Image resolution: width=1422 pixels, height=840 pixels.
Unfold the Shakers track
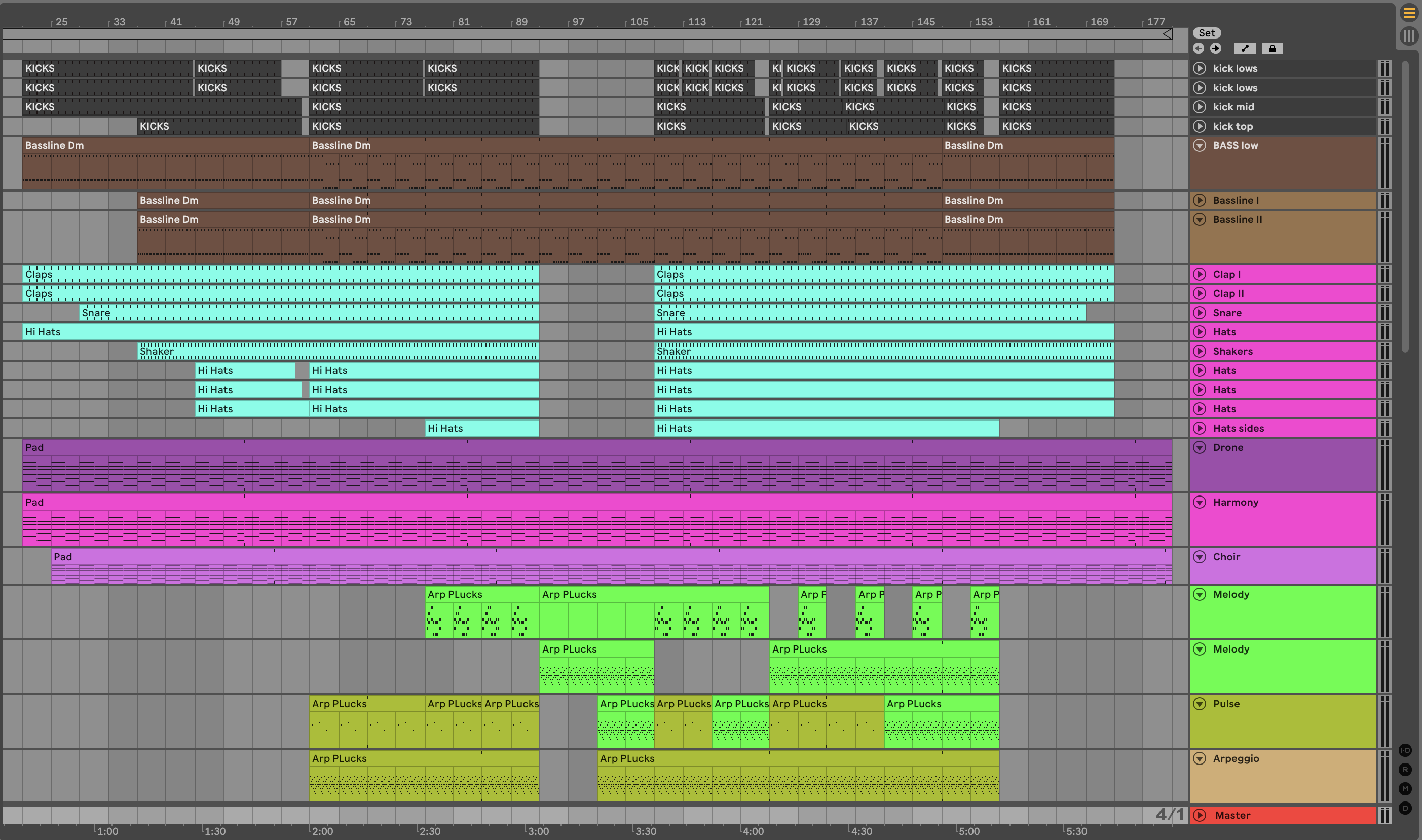click(1200, 351)
